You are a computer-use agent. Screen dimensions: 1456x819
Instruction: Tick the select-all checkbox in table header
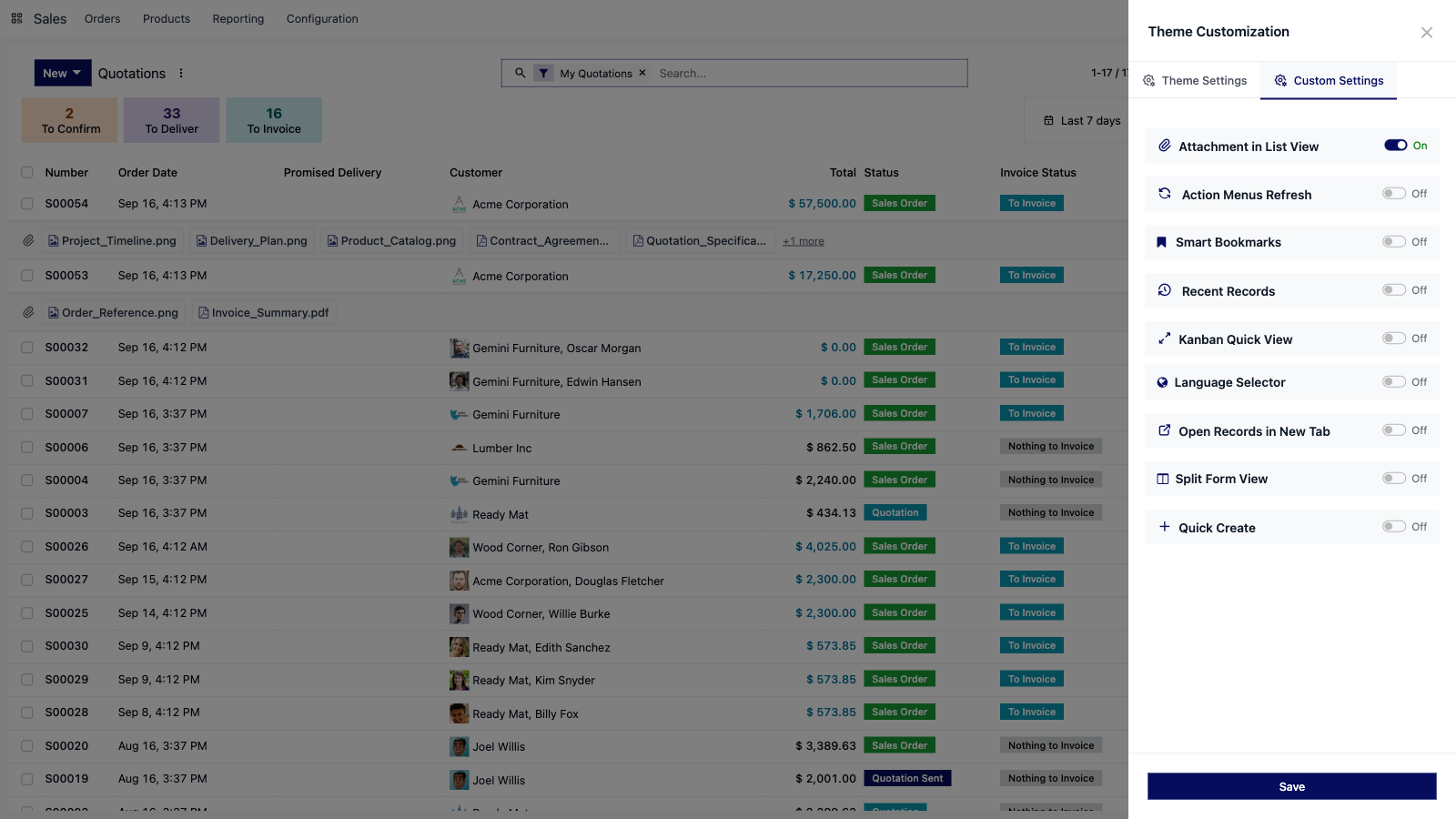pos(27,172)
